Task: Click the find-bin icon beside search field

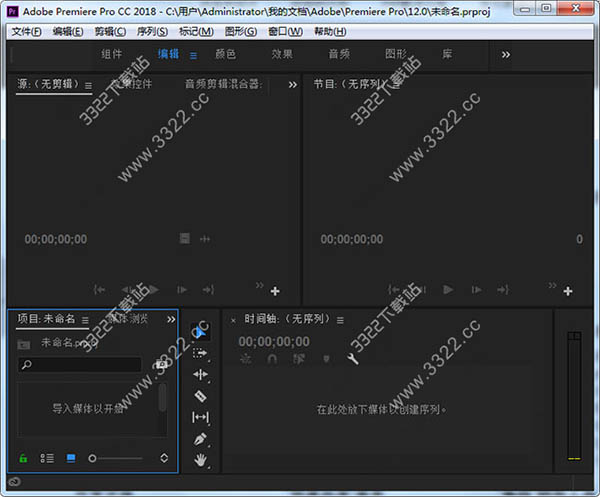Action: 161,364
